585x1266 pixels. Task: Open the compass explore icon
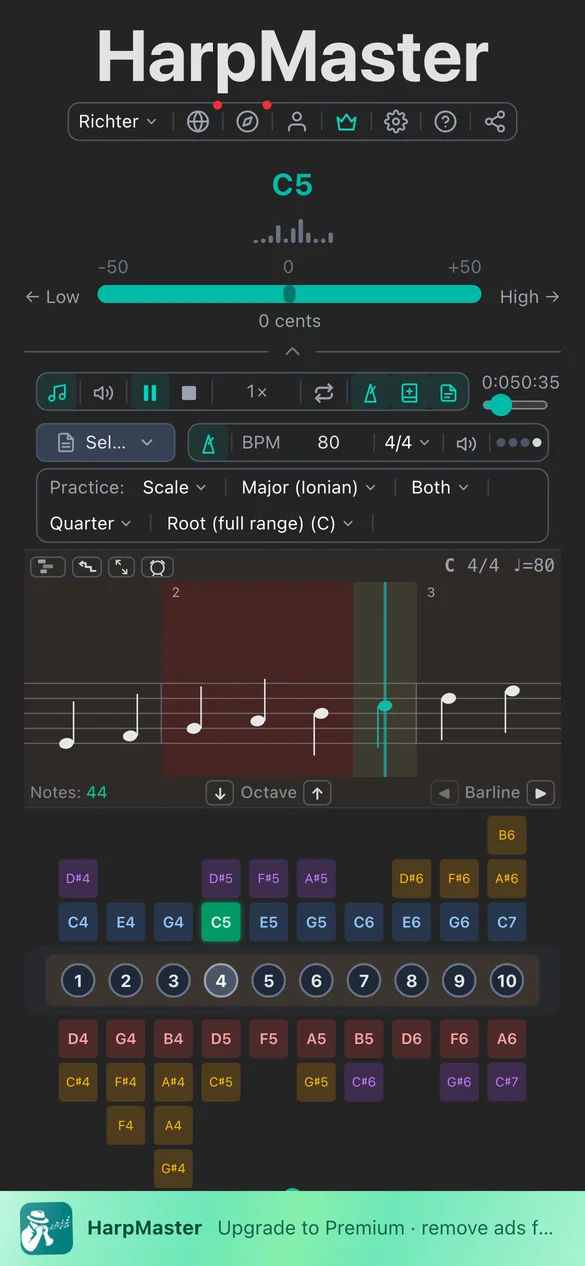[x=247, y=122]
